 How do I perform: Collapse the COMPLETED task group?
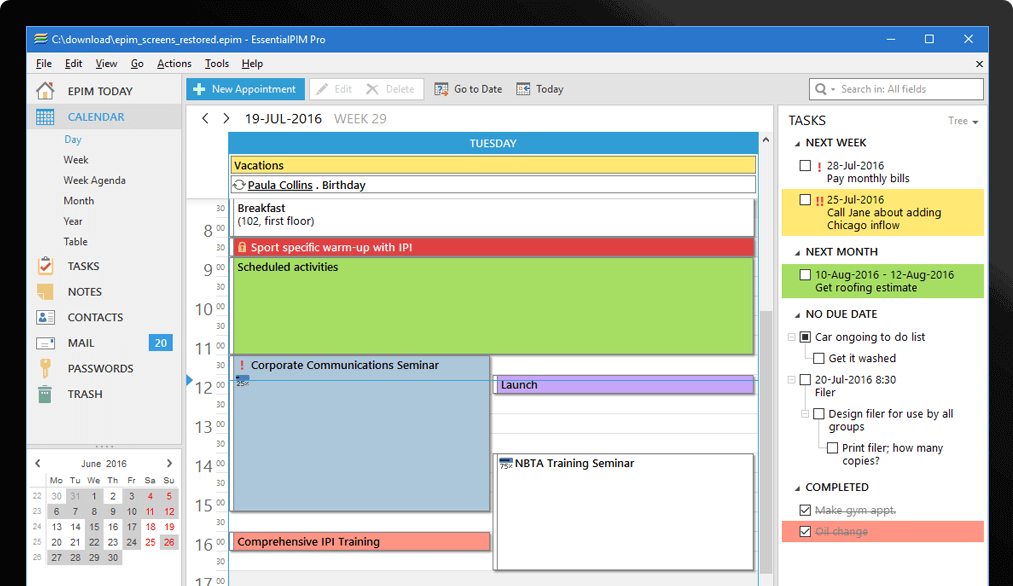click(797, 488)
